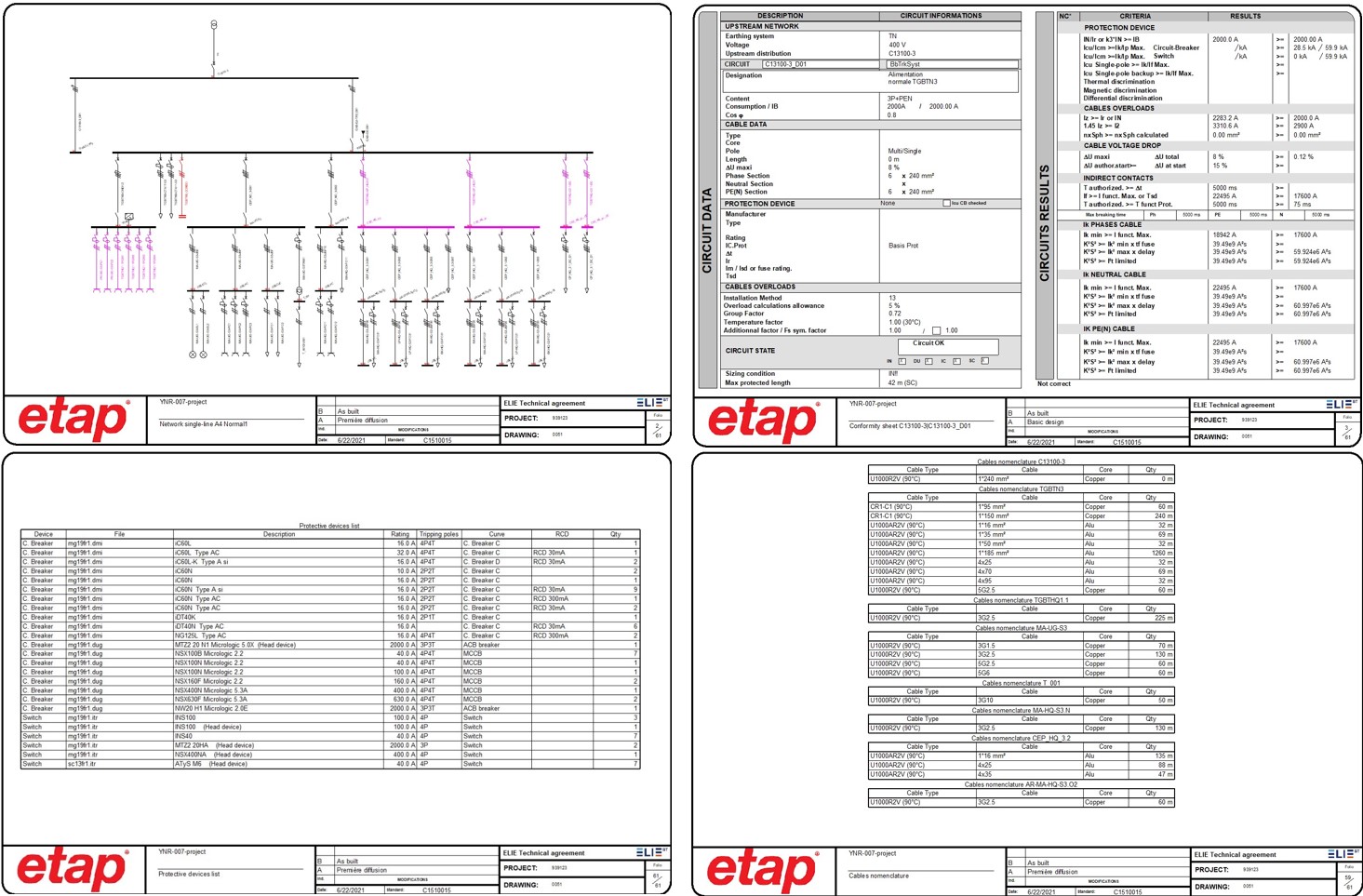Click the BbTrkSyst field
This screenshot has width=1363, height=896.
(x=951, y=64)
